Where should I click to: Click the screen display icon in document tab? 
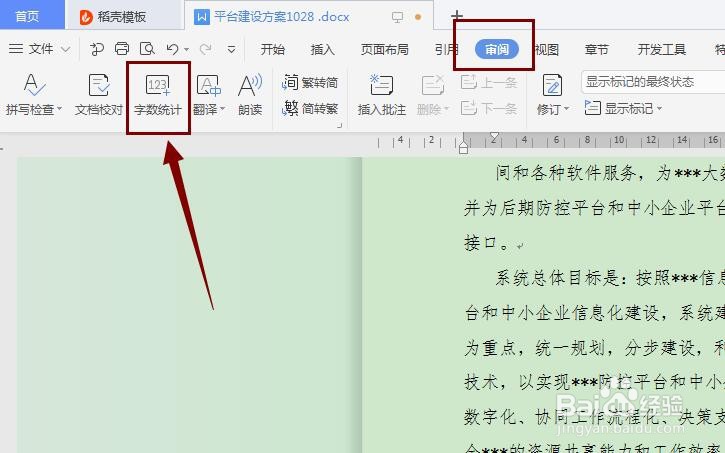click(x=397, y=17)
